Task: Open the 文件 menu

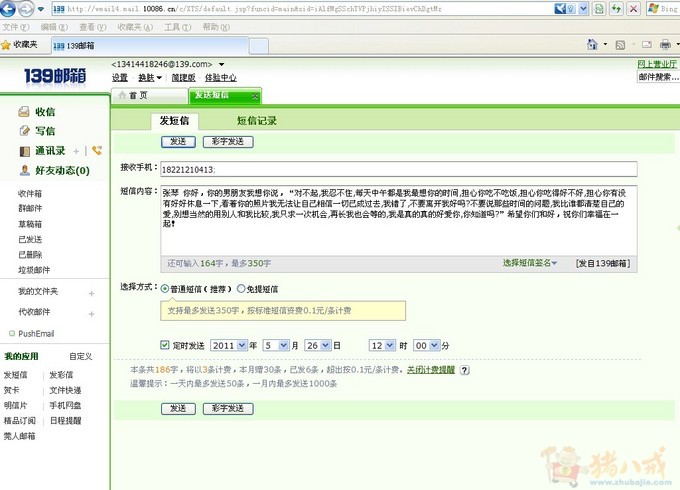Action: (x=16, y=27)
